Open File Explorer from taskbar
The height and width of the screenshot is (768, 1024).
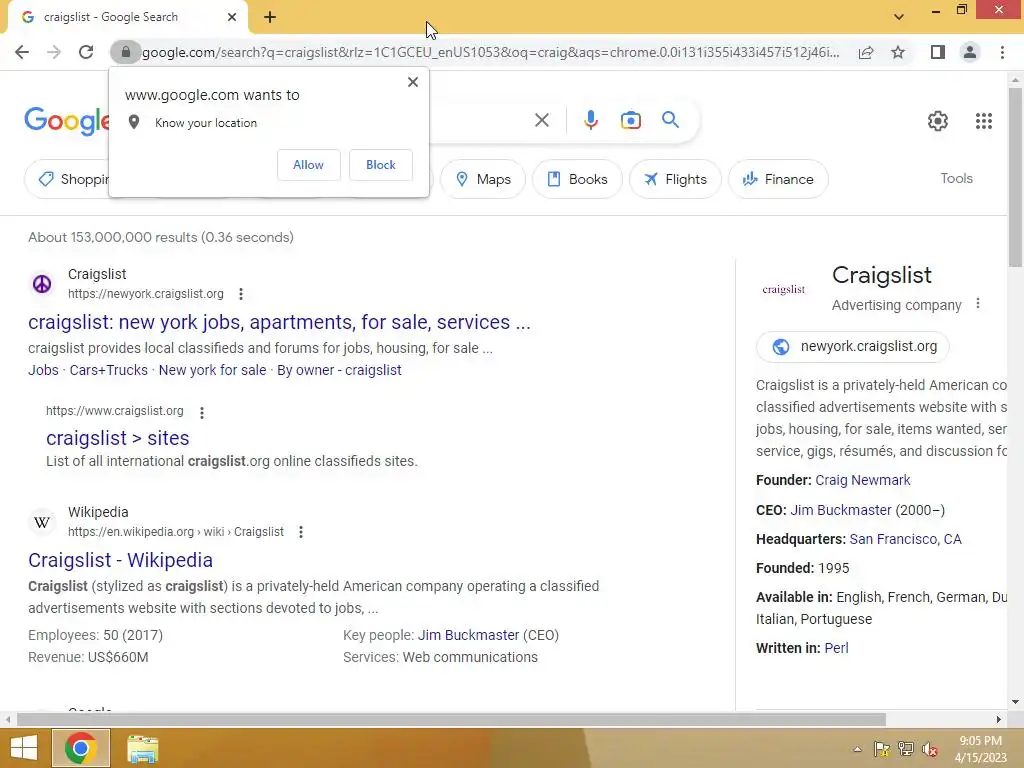(x=142, y=749)
